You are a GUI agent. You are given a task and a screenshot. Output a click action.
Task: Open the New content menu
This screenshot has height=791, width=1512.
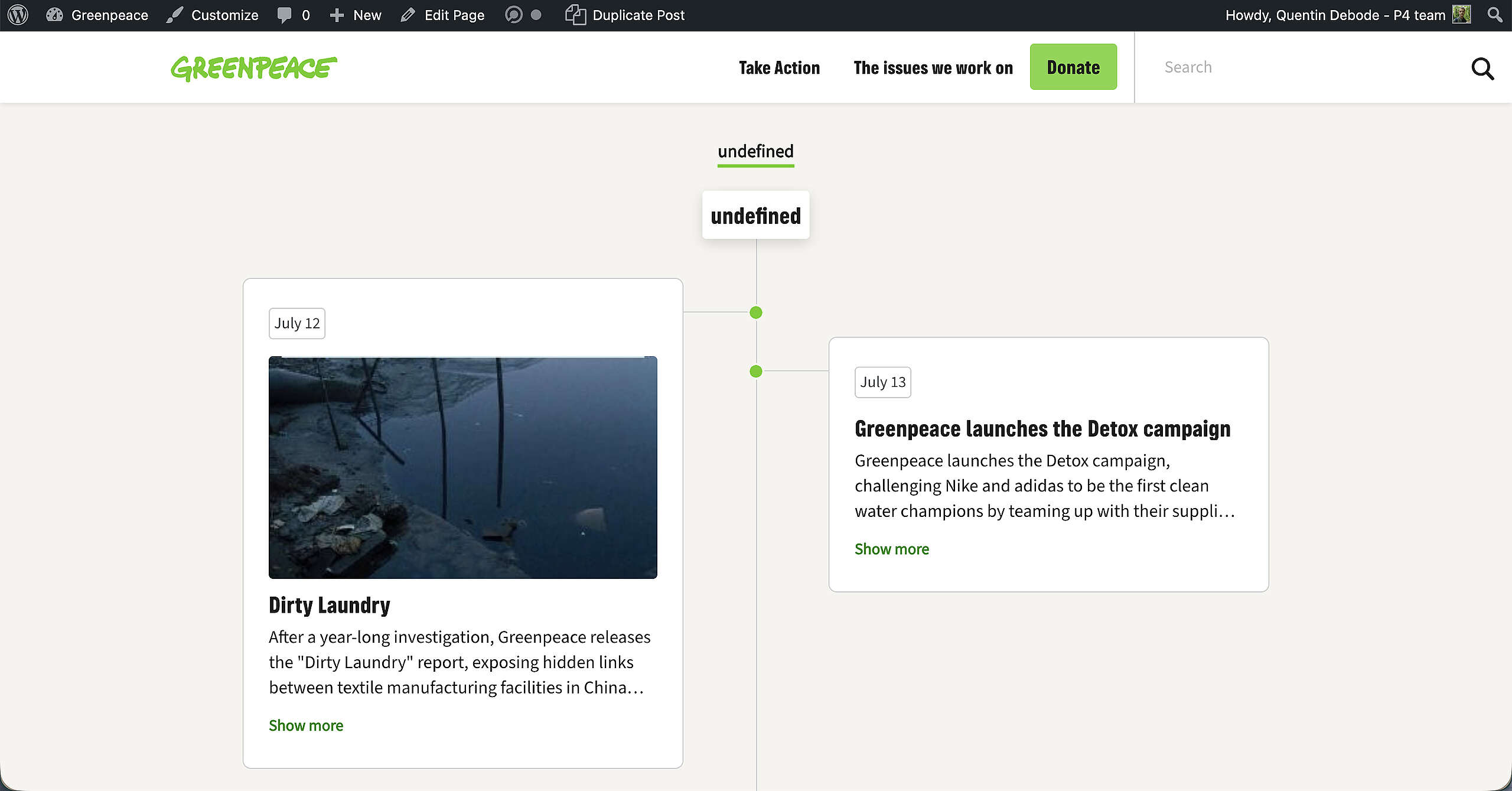point(355,15)
